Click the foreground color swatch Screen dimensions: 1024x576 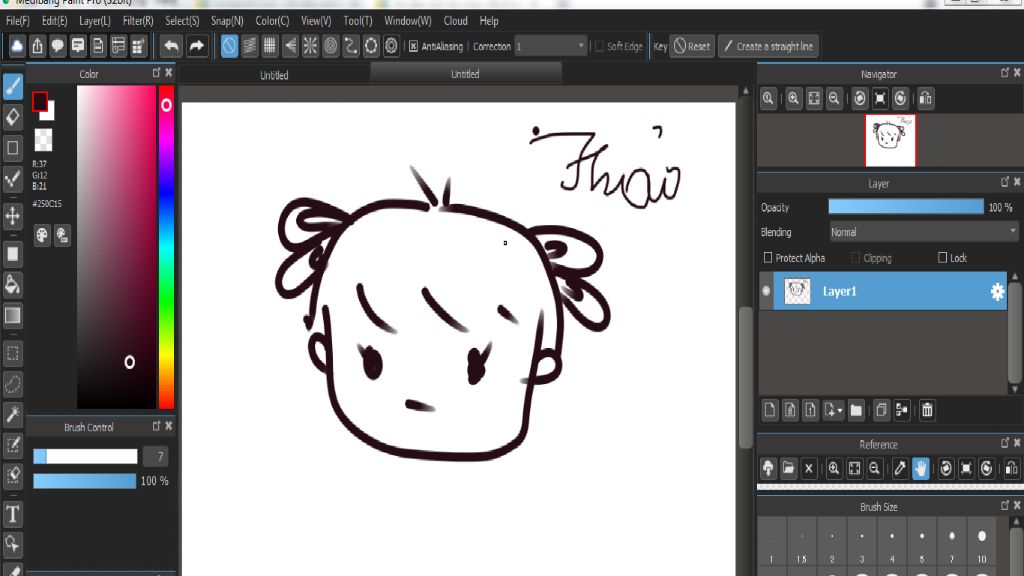point(40,101)
